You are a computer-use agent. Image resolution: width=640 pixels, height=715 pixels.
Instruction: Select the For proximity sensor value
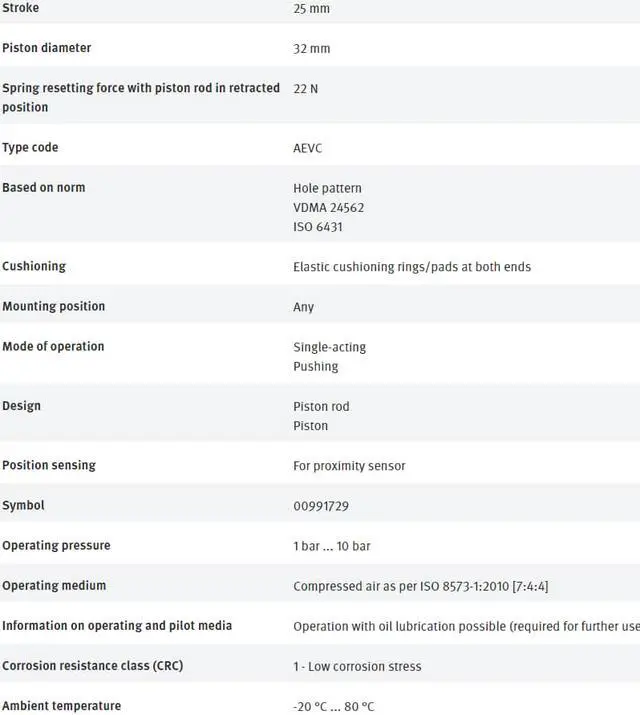click(x=349, y=466)
